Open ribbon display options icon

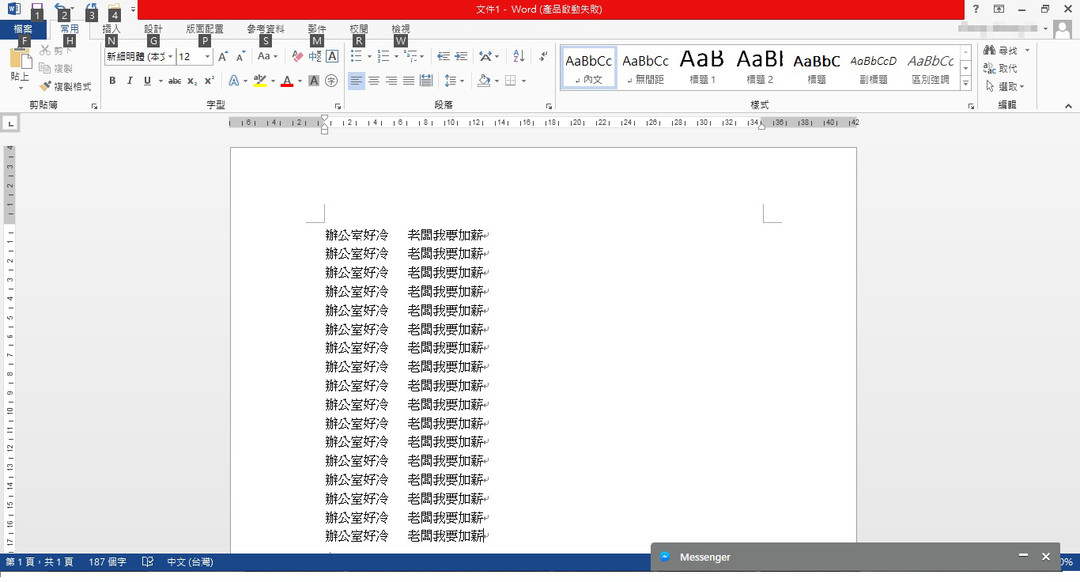click(x=999, y=9)
